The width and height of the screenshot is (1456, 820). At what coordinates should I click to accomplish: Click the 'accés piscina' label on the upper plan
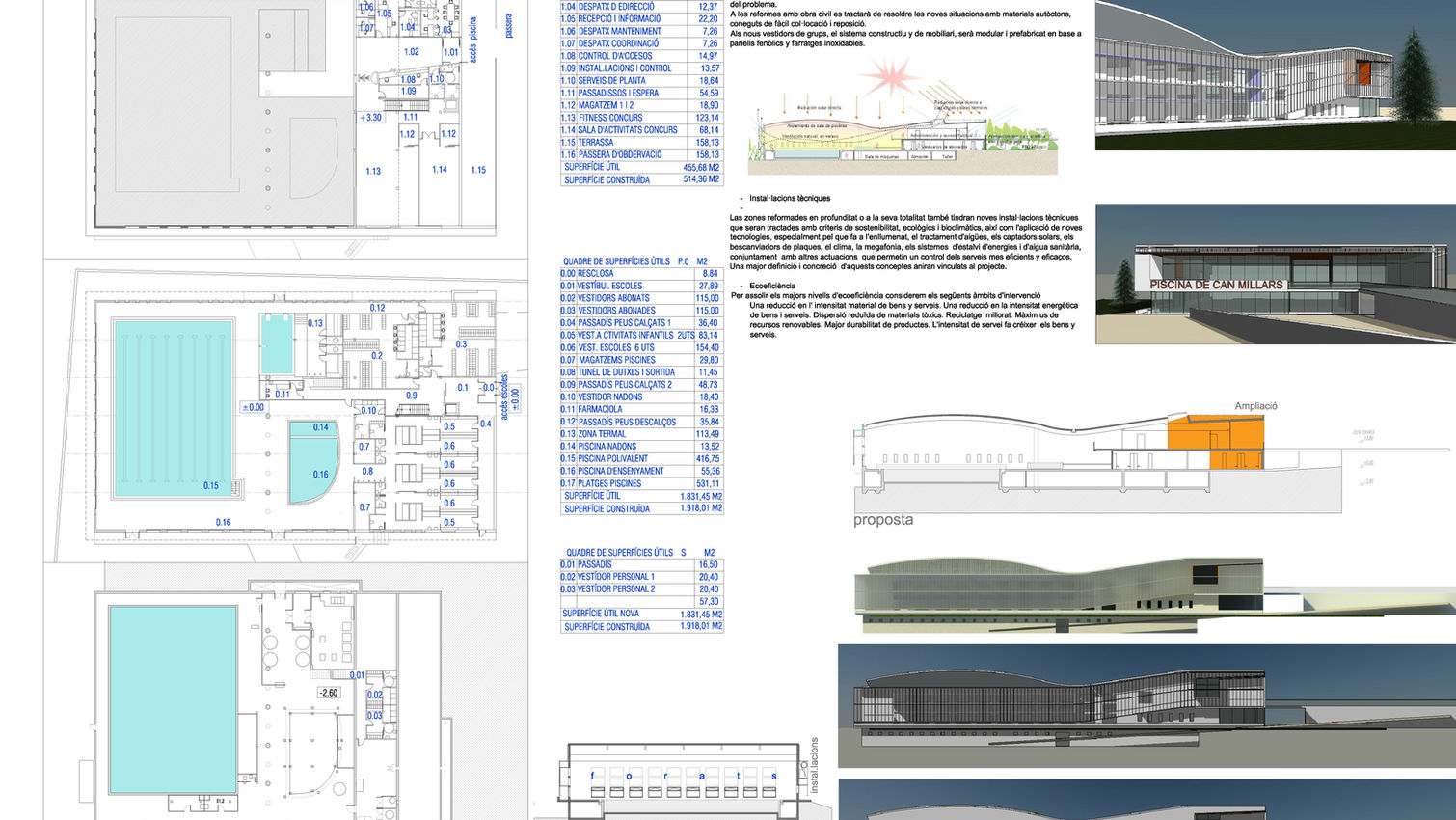[x=473, y=40]
